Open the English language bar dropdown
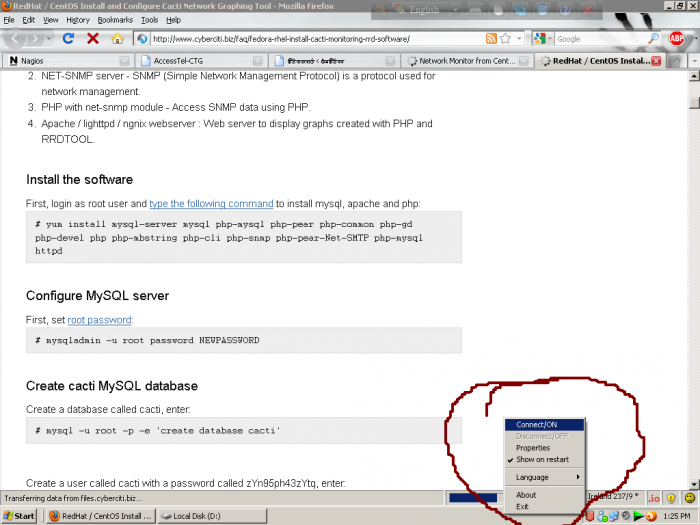The width and height of the screenshot is (700, 525). 455,10
